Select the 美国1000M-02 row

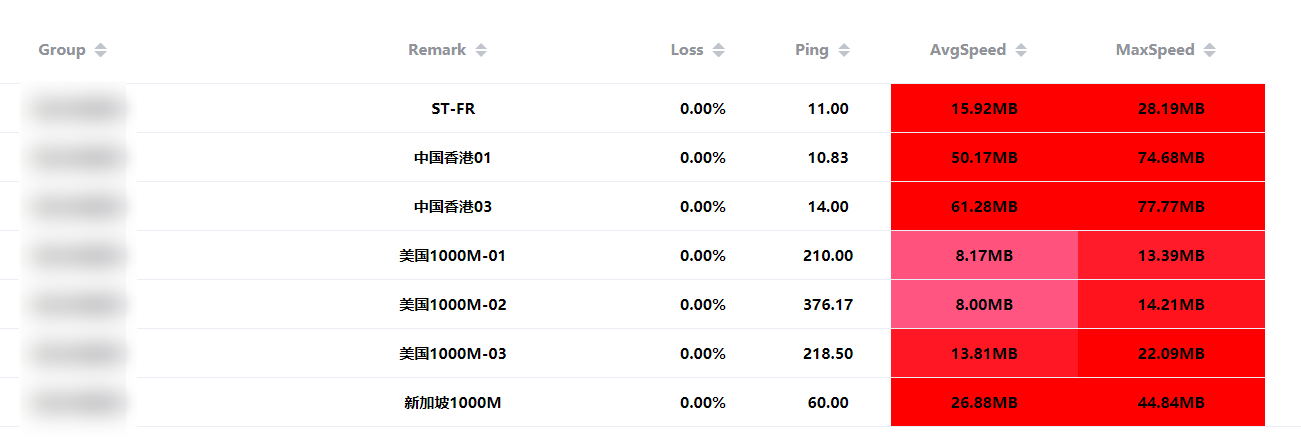(650, 304)
